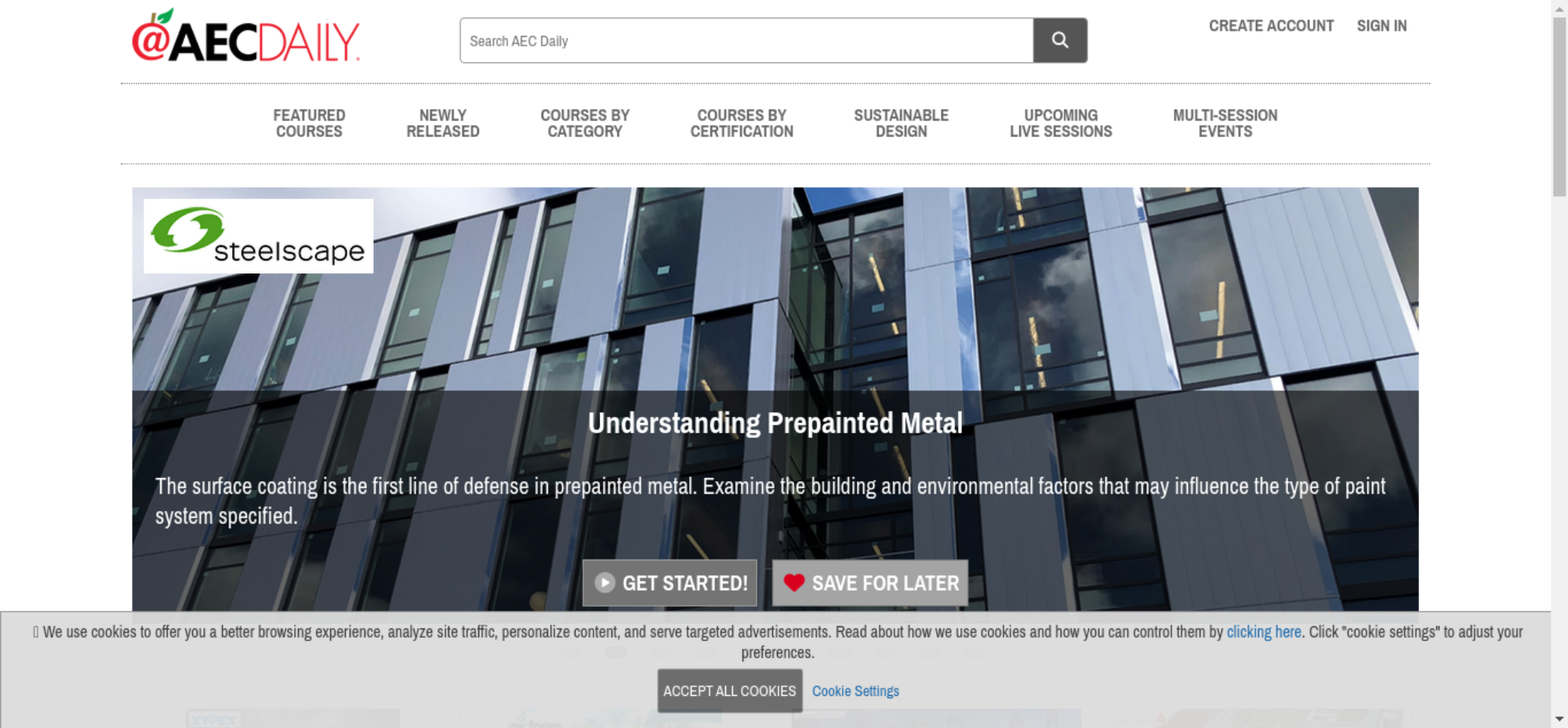Open Sustainable Design menu
This screenshot has width=1568, height=728.
(x=901, y=124)
